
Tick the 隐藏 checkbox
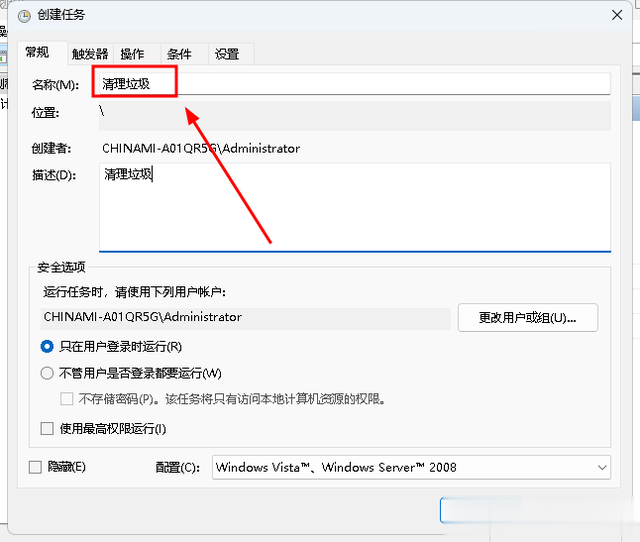pos(36,467)
